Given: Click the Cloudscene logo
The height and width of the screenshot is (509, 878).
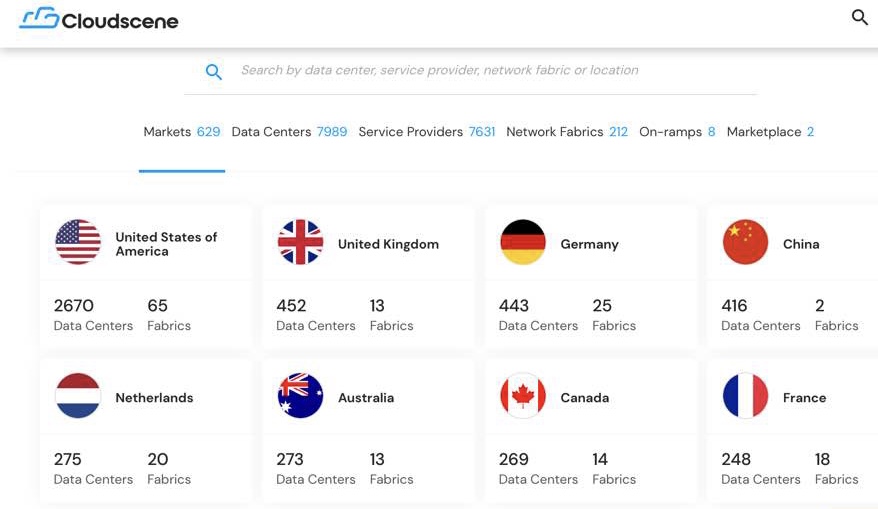Looking at the screenshot, I should (99, 19).
